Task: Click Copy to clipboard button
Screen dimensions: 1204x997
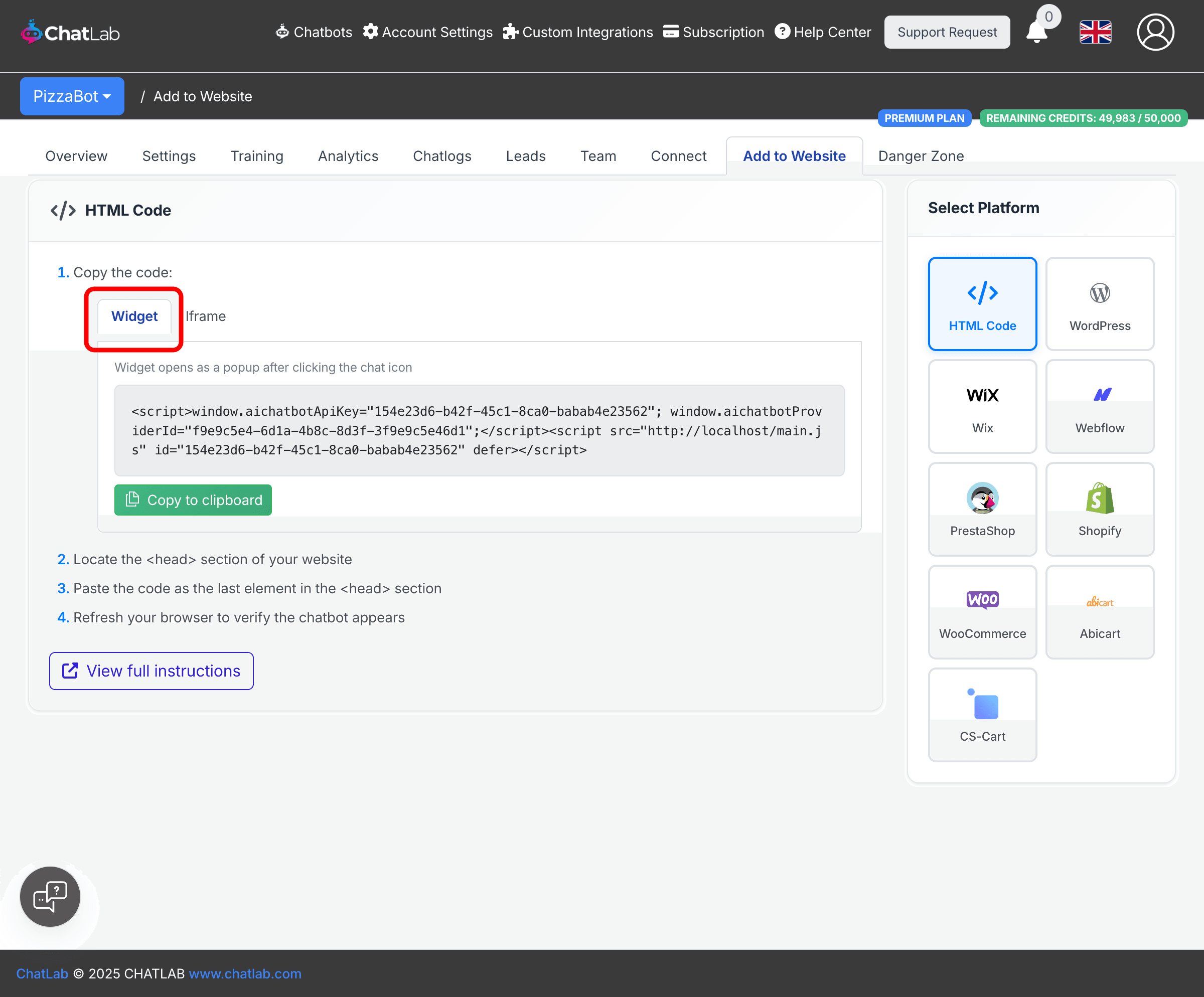Action: (193, 500)
